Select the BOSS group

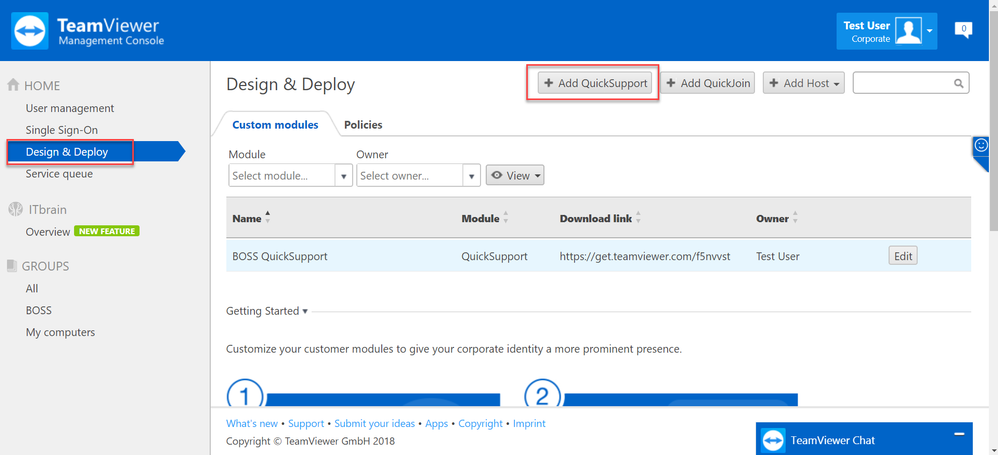(39, 311)
